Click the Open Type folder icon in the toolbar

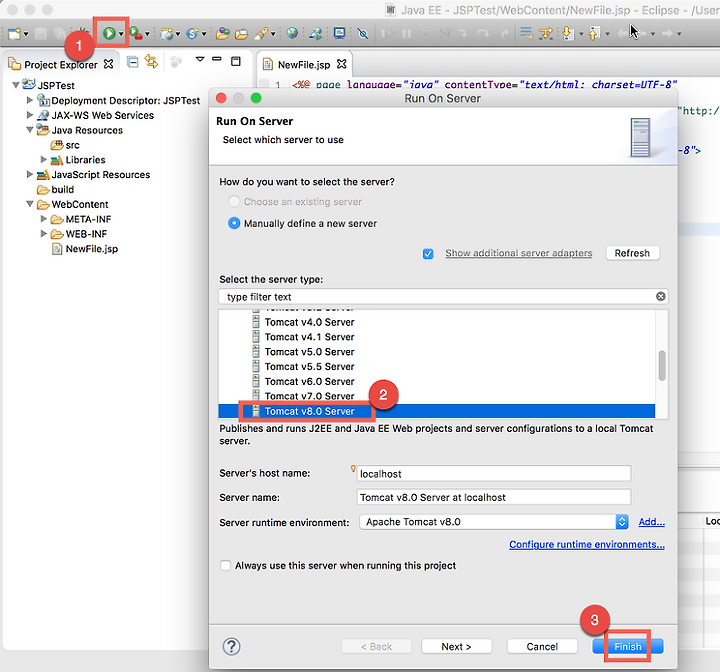[x=223, y=34]
